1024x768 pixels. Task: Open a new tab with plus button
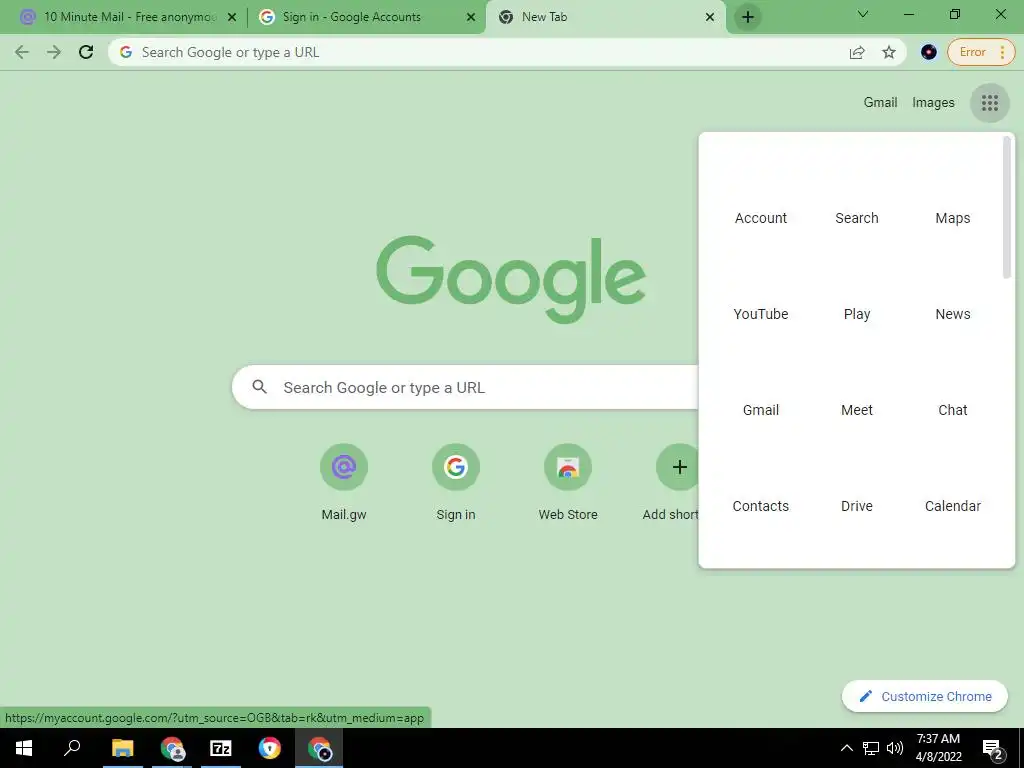point(748,17)
